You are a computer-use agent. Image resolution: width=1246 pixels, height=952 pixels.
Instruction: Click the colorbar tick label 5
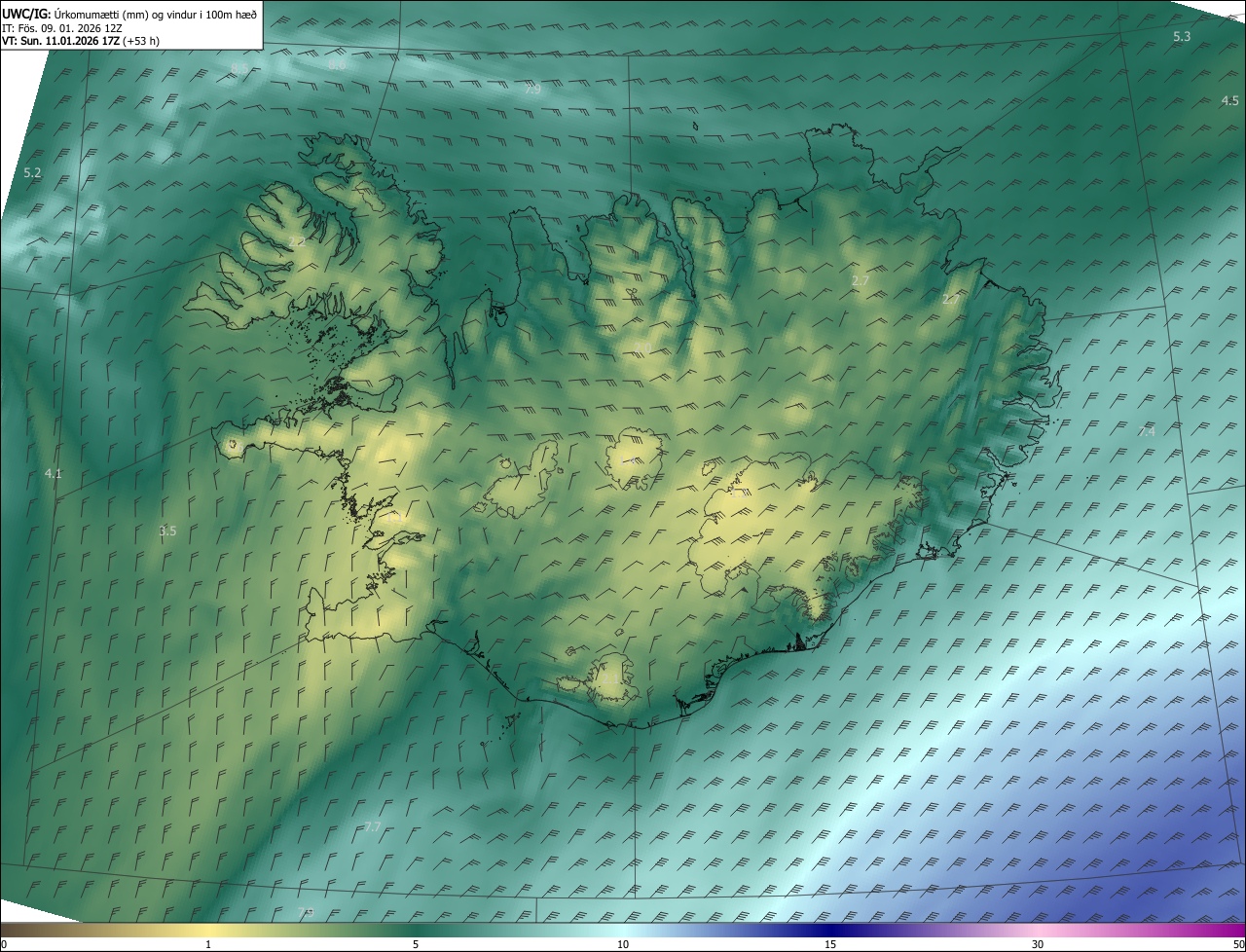coord(416,945)
